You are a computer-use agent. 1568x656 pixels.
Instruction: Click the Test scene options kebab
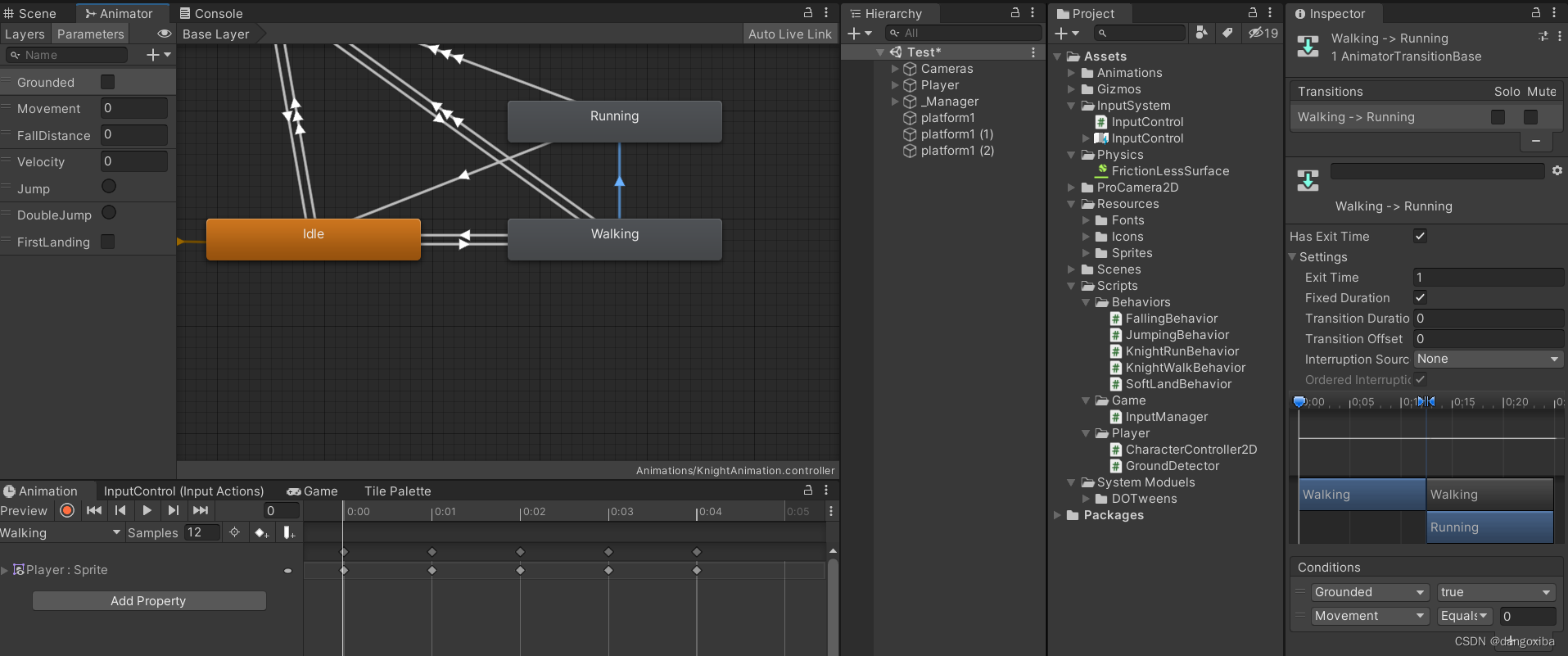[1033, 52]
